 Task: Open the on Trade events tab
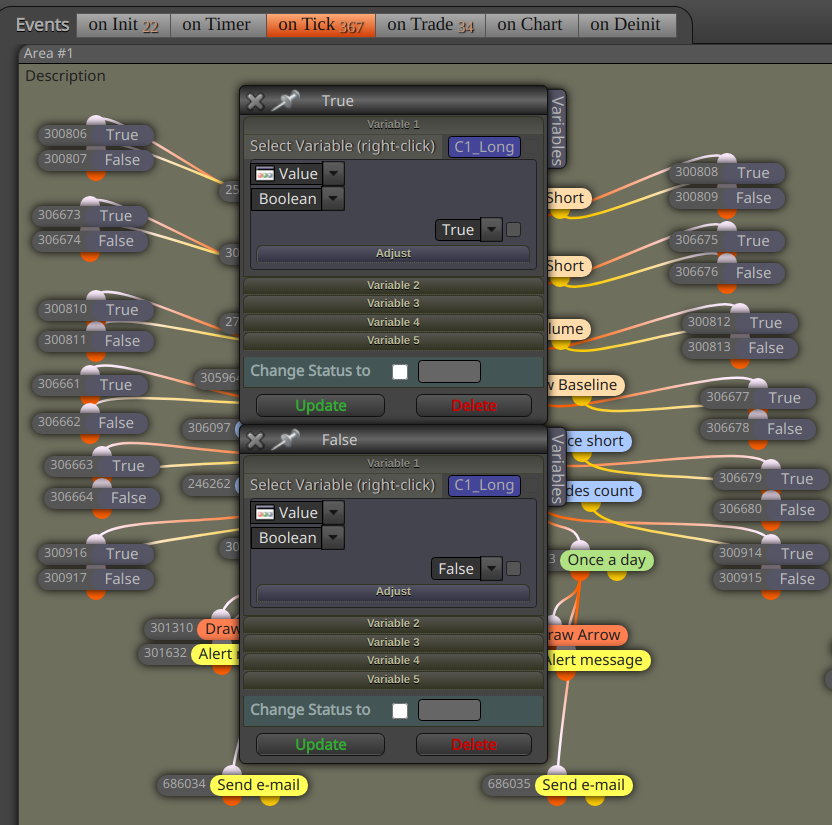tap(430, 25)
